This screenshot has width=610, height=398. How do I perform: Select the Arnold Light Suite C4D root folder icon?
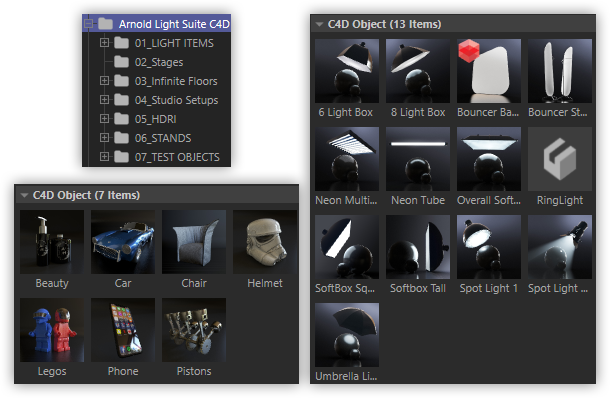click(105, 24)
